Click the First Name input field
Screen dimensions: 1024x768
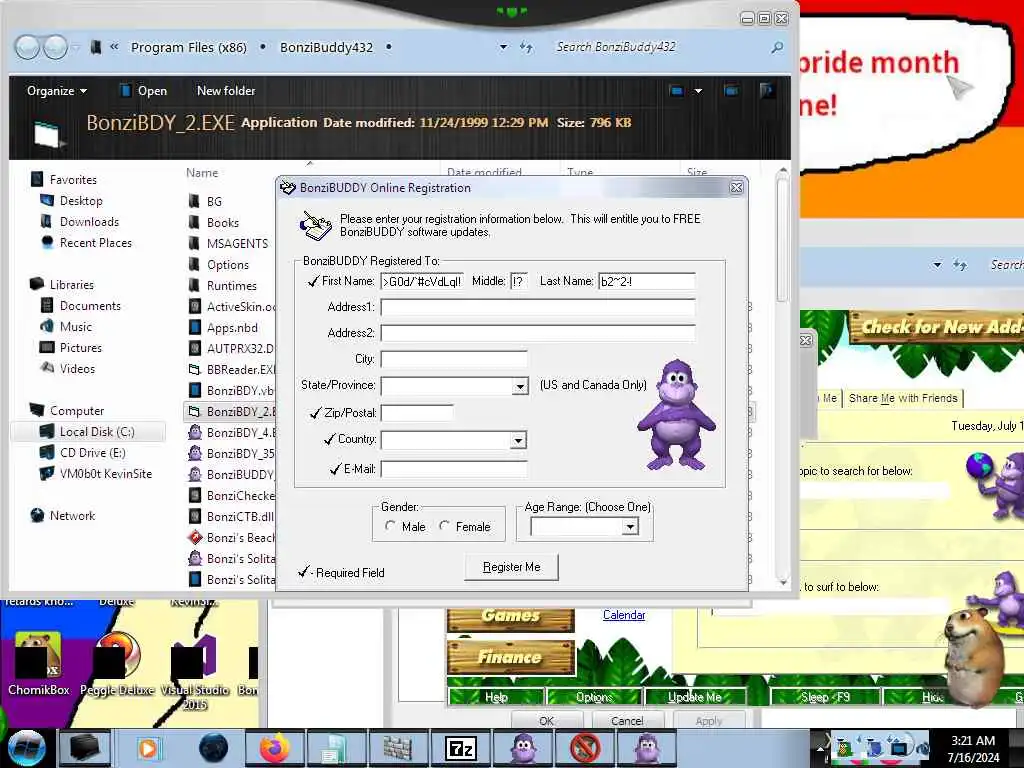(422, 281)
